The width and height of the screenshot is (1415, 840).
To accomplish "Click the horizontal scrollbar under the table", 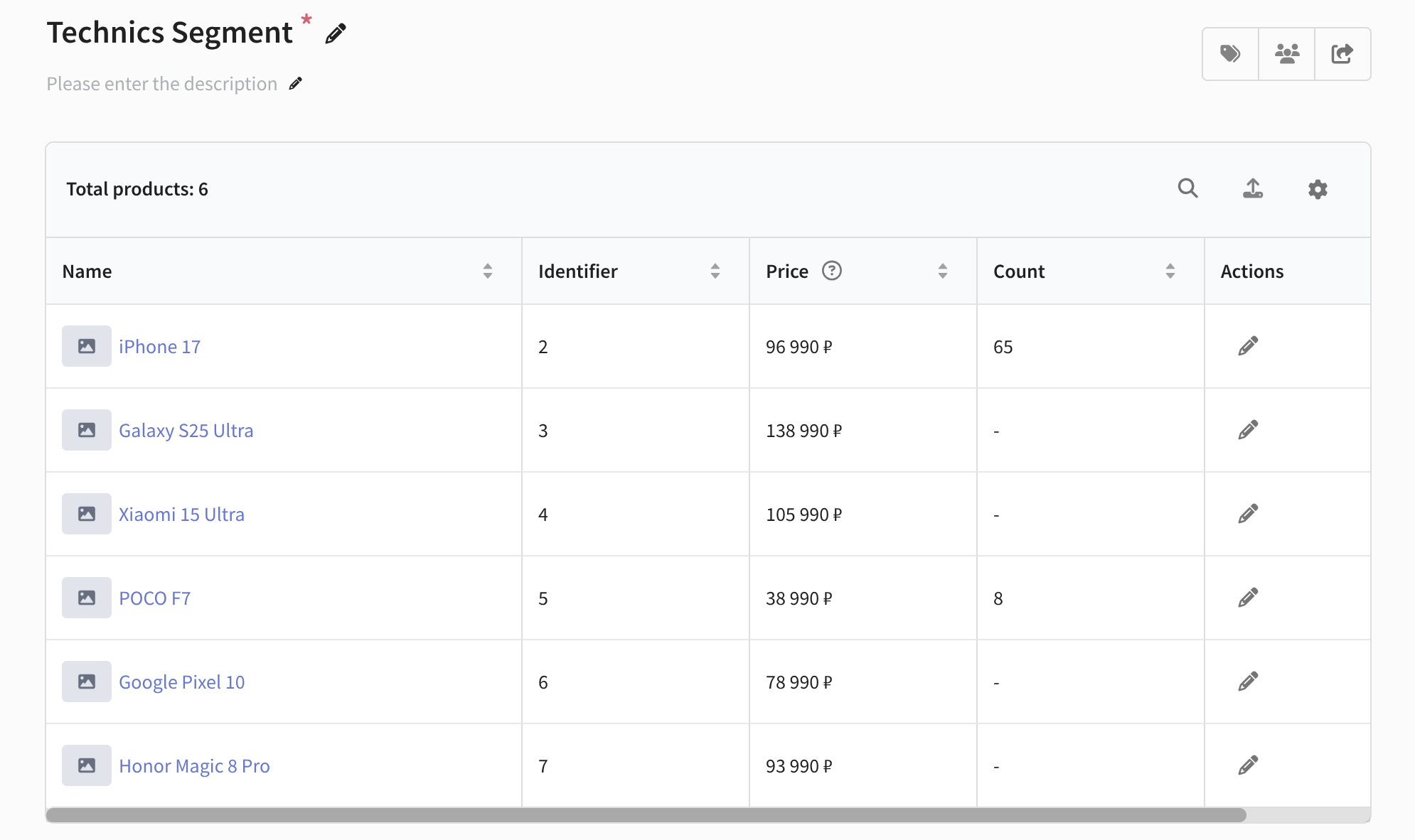I will point(646,815).
